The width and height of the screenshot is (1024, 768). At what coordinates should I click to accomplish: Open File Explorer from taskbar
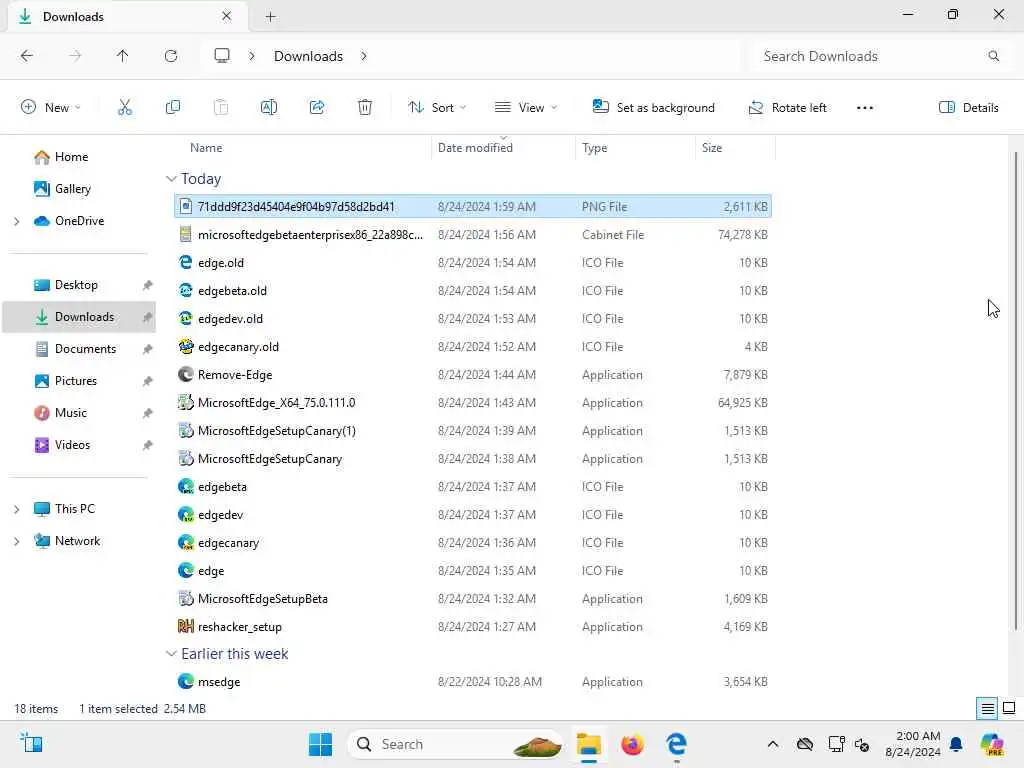click(588, 744)
